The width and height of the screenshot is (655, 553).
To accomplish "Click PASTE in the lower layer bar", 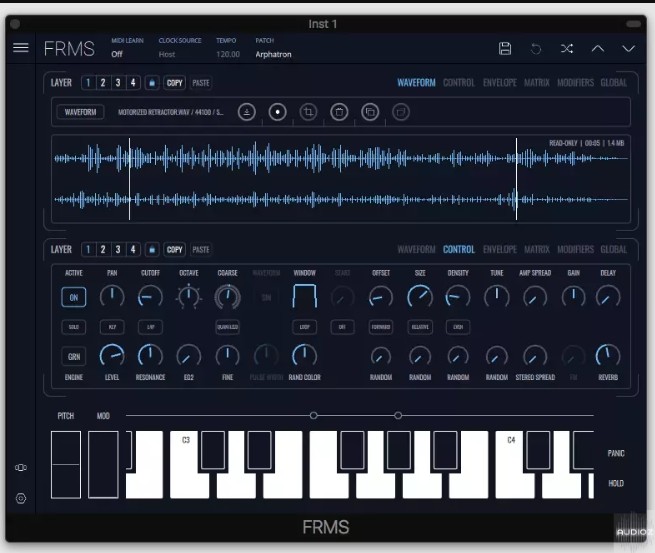I will pos(201,249).
